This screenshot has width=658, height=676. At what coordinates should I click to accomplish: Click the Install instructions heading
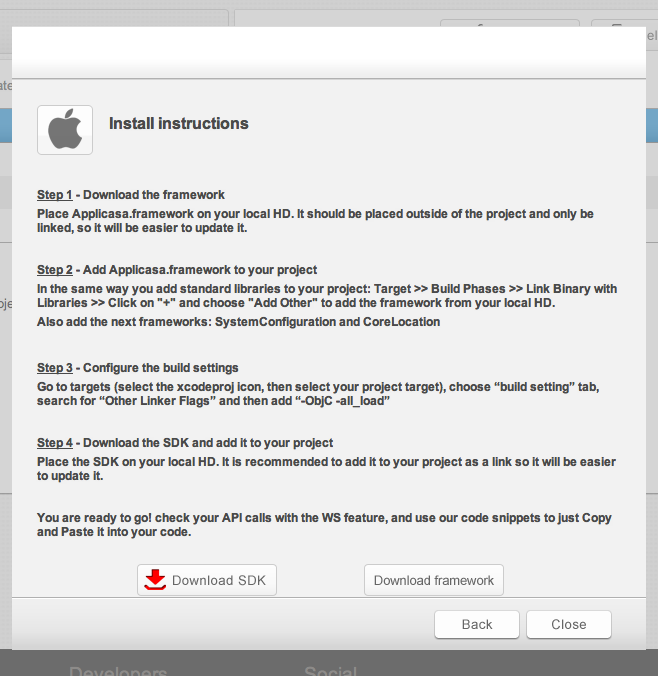pos(179,124)
